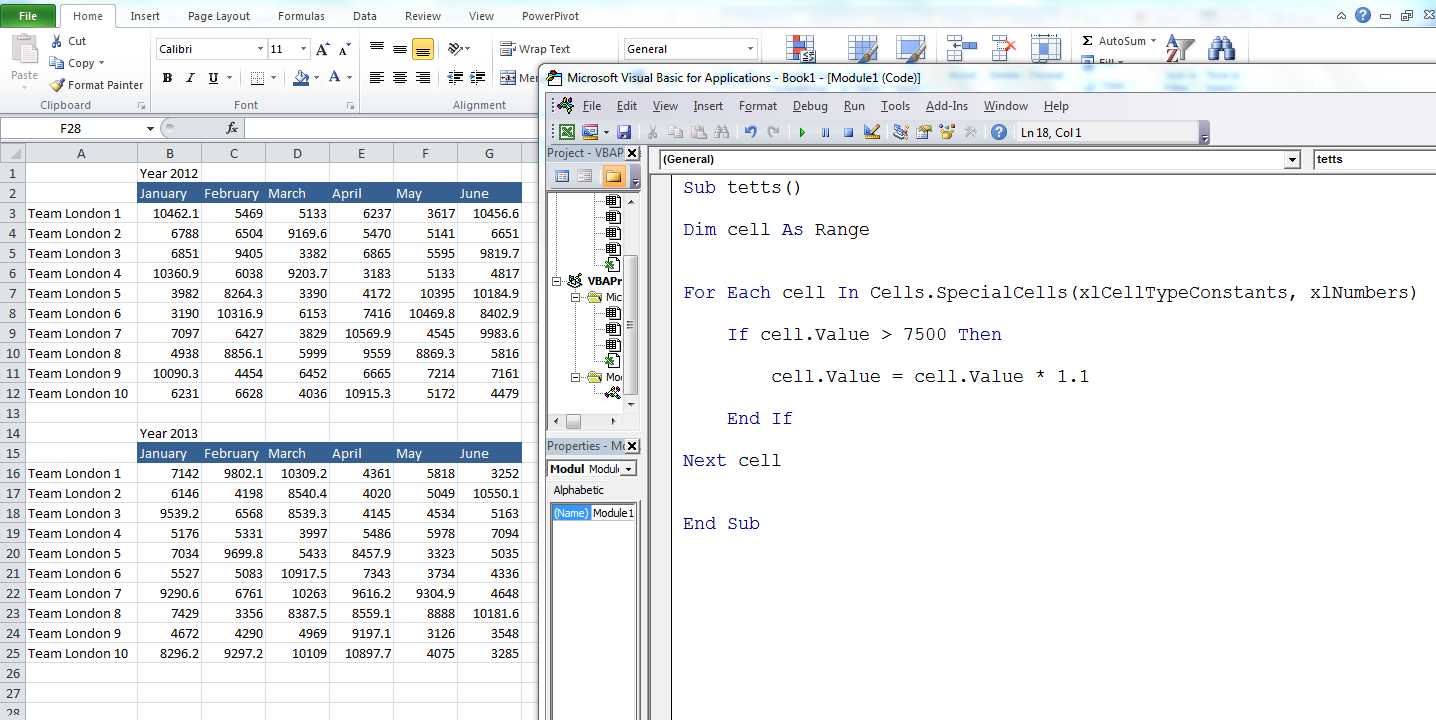1436x720 pixels.
Task: Switch to PowerPivot tab in Excel ribbon
Action: pos(551,16)
